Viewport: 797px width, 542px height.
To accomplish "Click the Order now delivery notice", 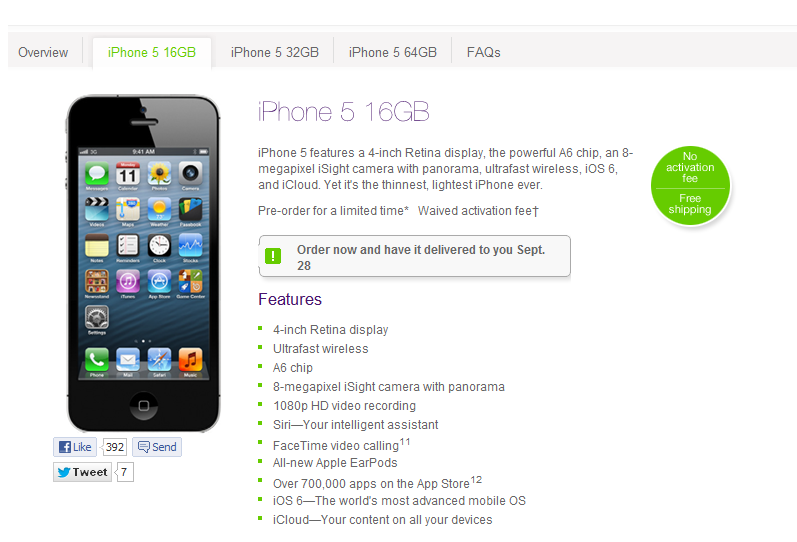I will click(x=415, y=256).
